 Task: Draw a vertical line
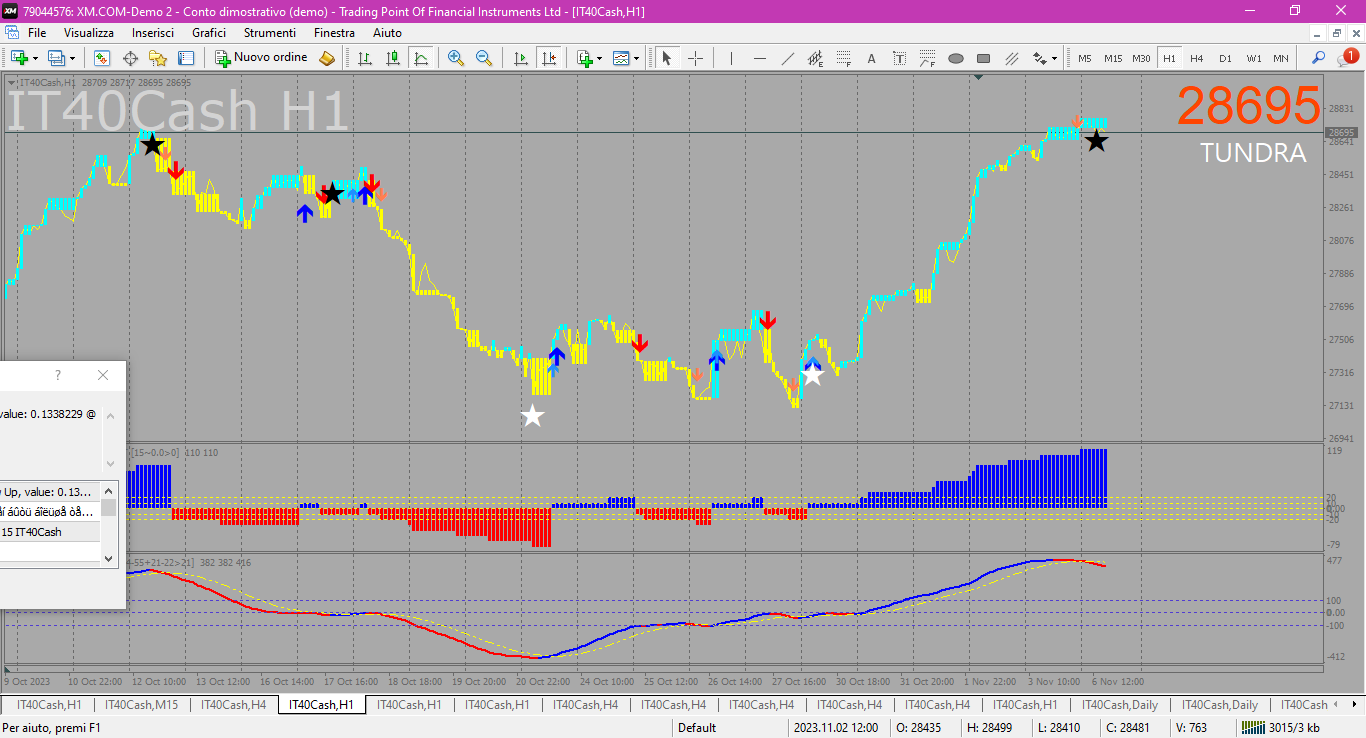point(731,58)
